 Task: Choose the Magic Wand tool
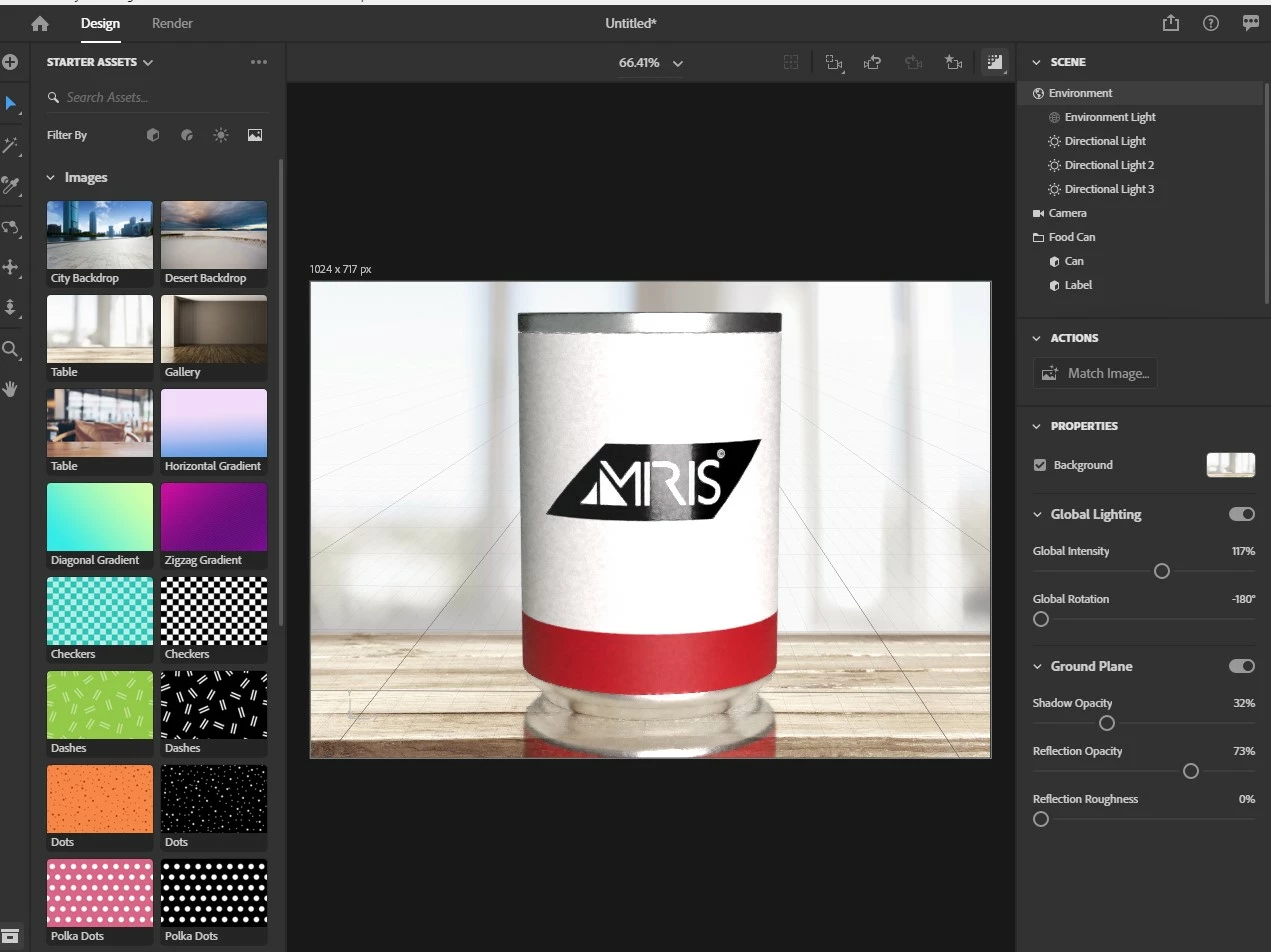[x=11, y=146]
